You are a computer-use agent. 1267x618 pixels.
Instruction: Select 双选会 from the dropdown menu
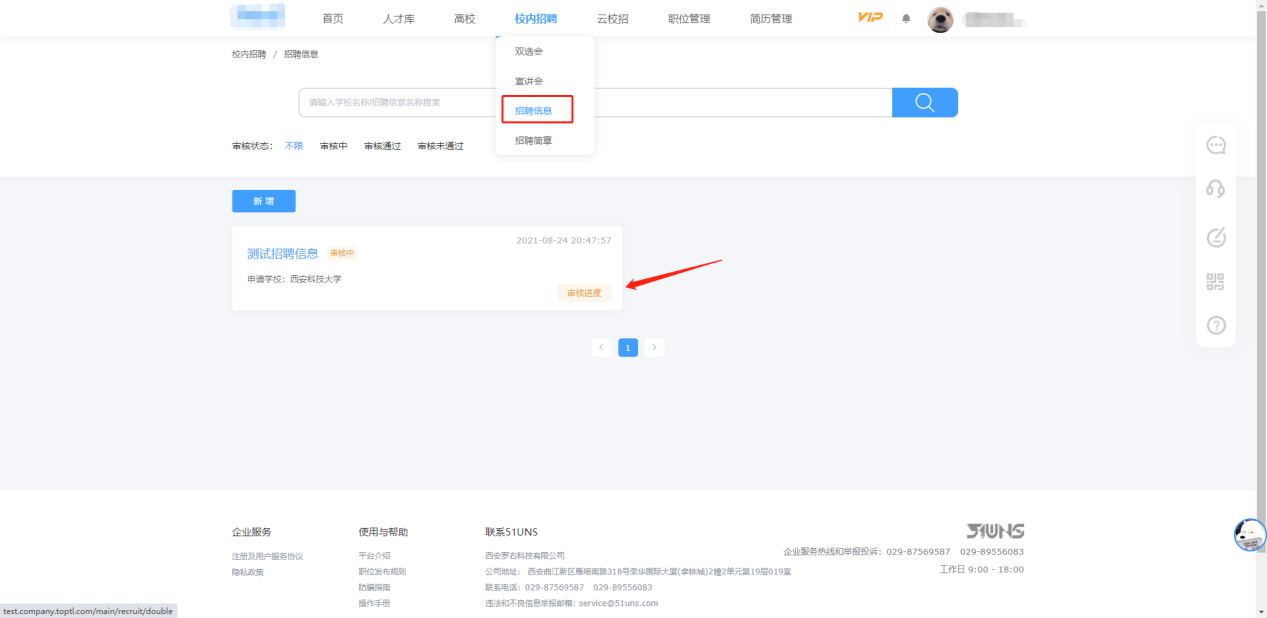[529, 51]
